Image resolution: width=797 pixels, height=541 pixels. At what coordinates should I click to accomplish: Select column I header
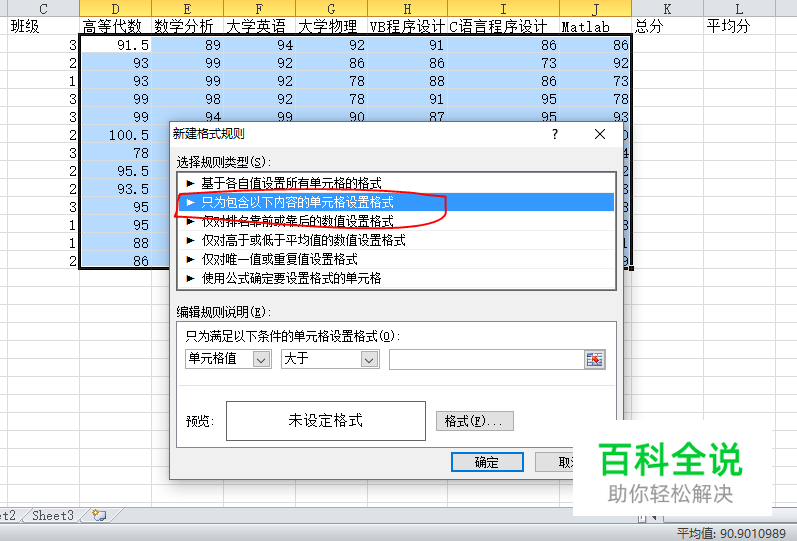pyautogui.click(x=503, y=8)
